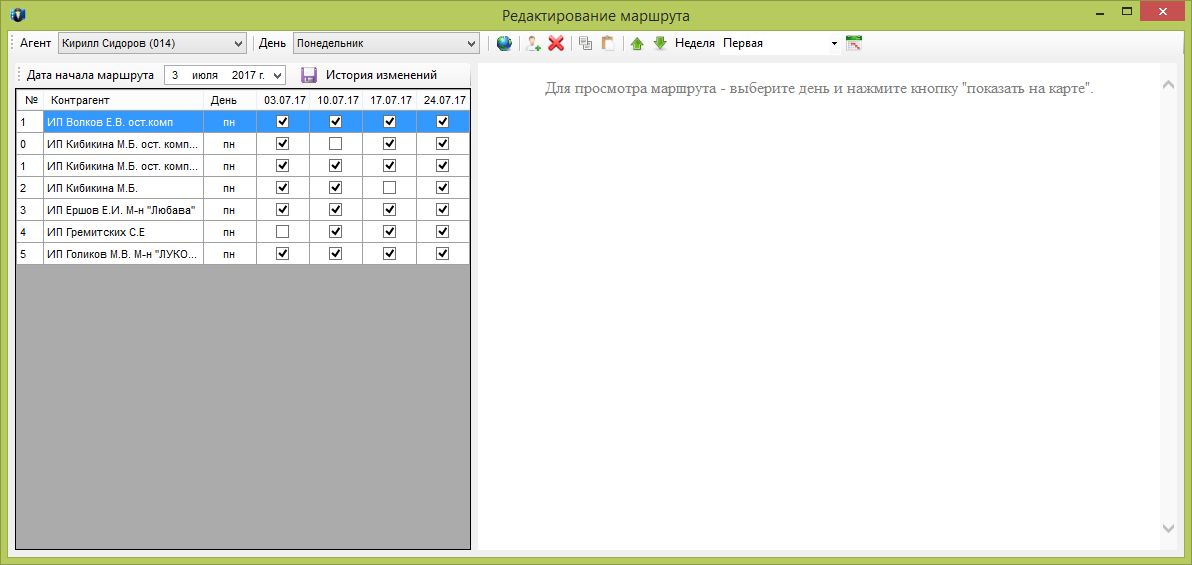1192x565 pixels.
Task: Check 10.07.17 for the row numbered 0
Action: 336,144
